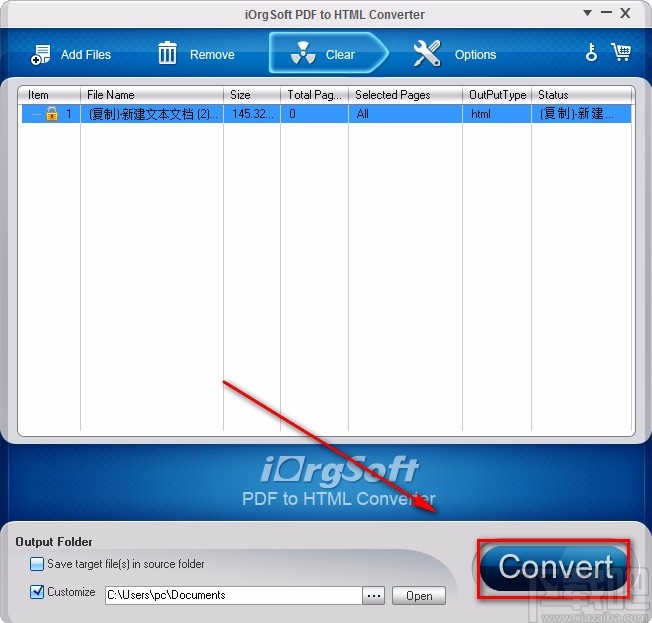The width and height of the screenshot is (652, 623).
Task: Click the Clear label in toolbar
Action: pyautogui.click(x=340, y=54)
